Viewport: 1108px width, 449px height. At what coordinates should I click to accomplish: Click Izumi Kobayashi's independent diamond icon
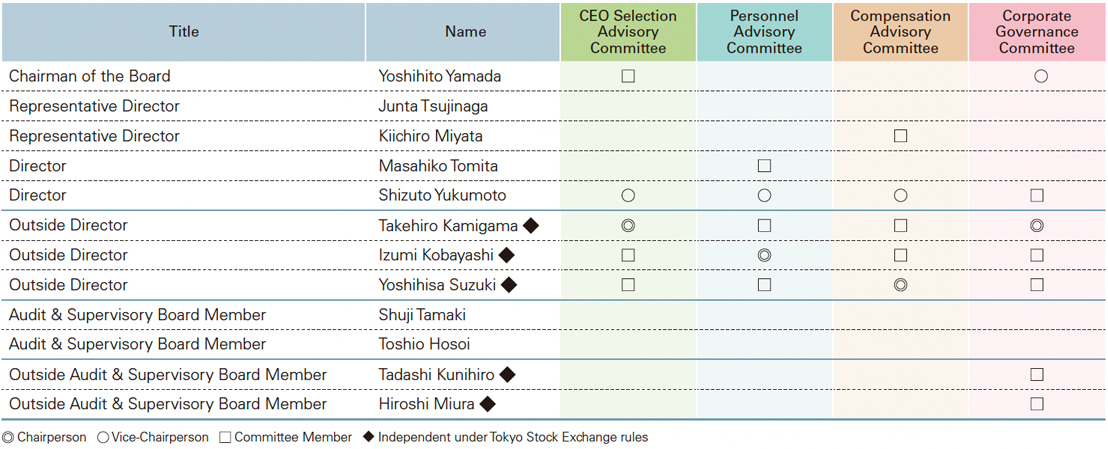coord(507,255)
